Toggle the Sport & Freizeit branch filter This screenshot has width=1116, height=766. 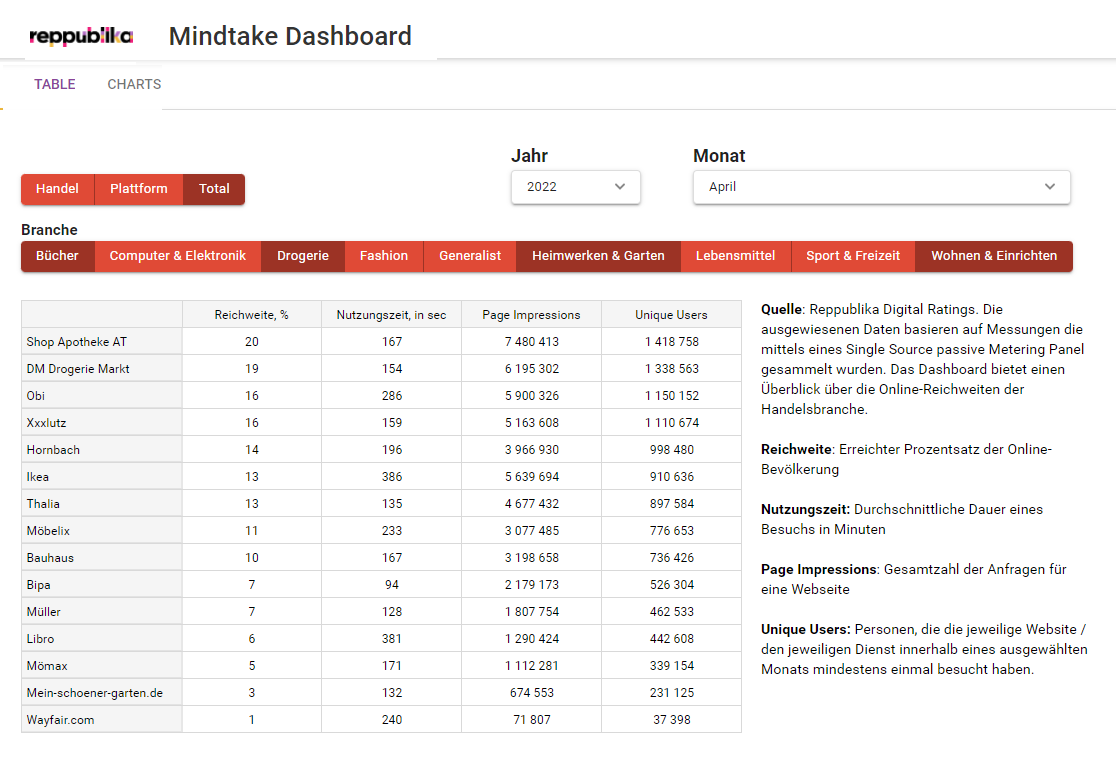(x=853, y=256)
